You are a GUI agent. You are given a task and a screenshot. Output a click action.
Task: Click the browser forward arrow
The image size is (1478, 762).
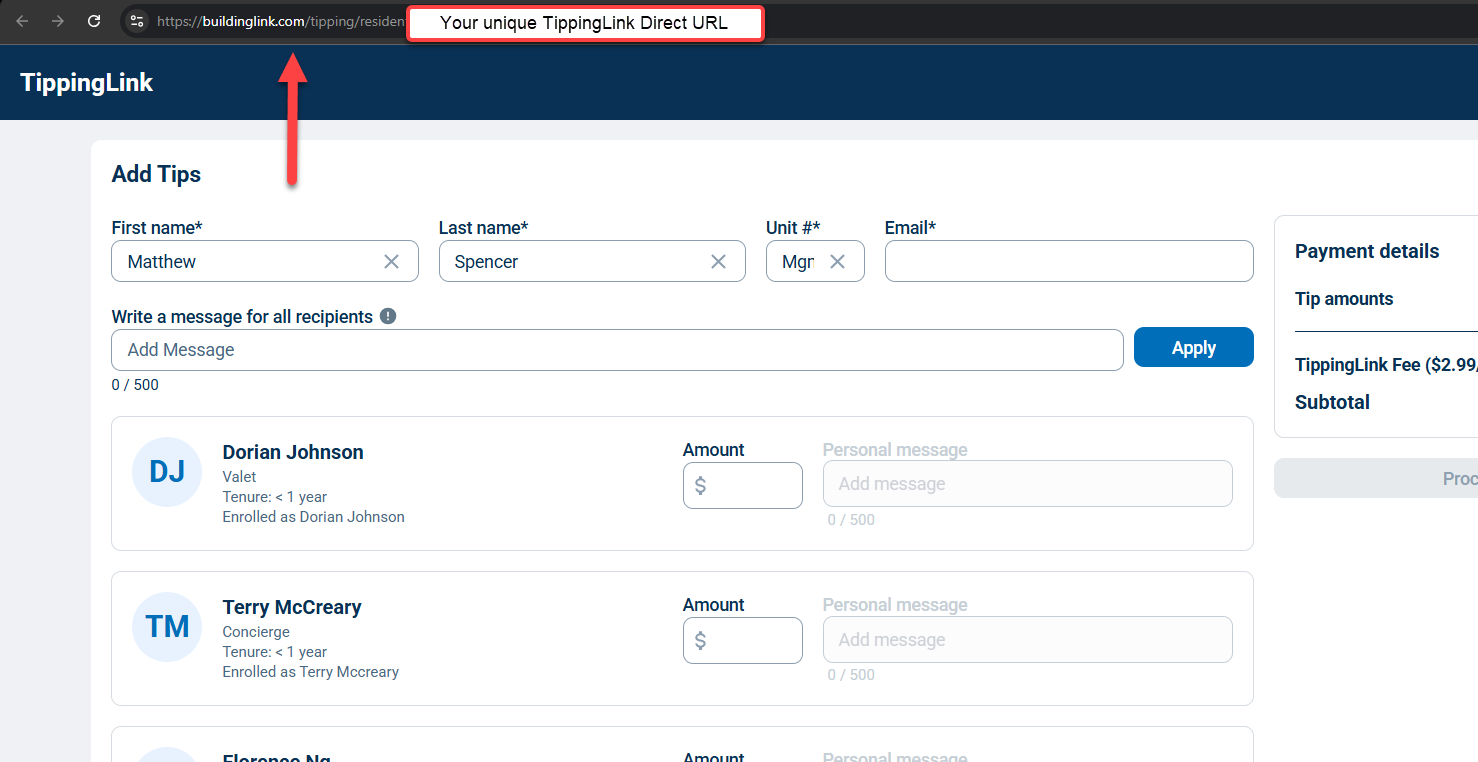(x=58, y=20)
